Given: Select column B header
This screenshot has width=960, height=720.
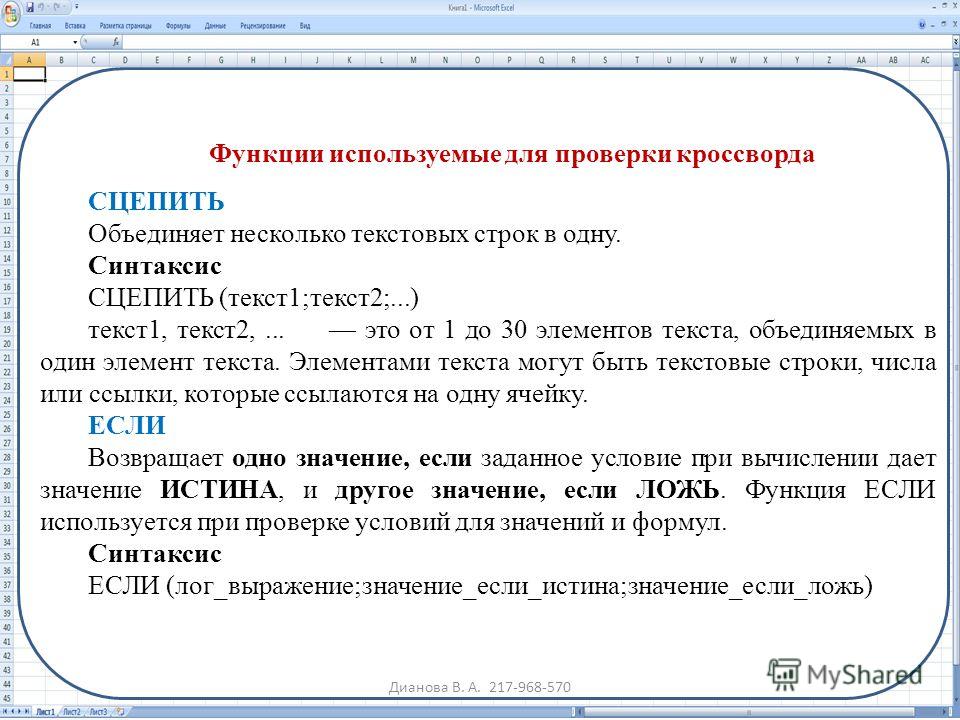Looking at the screenshot, I should (61, 60).
